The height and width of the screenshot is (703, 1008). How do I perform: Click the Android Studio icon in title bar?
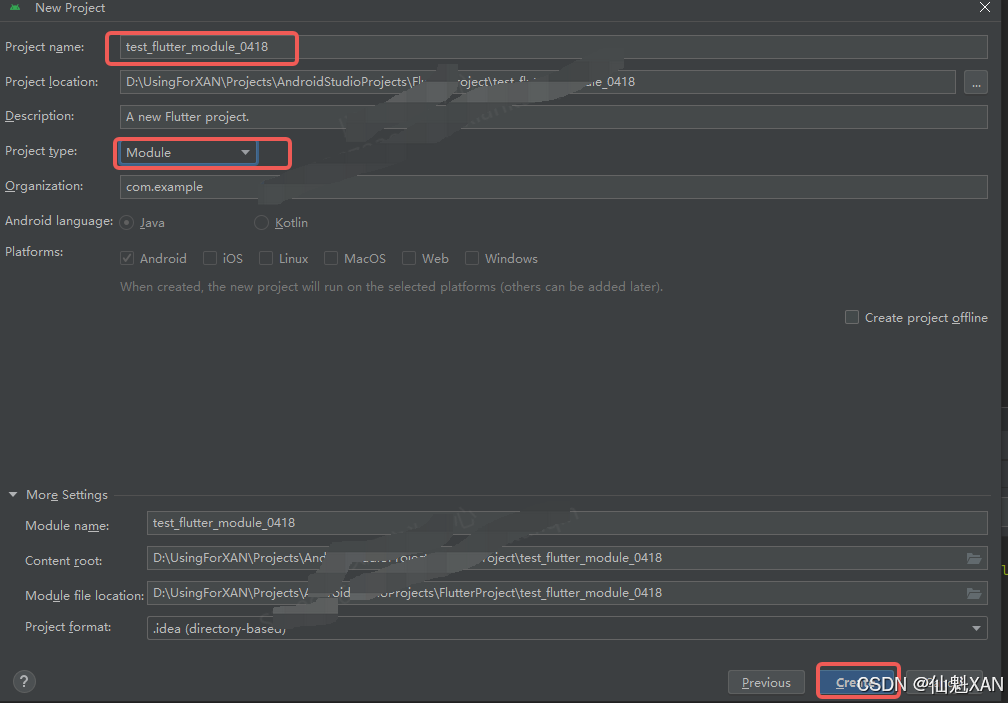[x=15, y=8]
